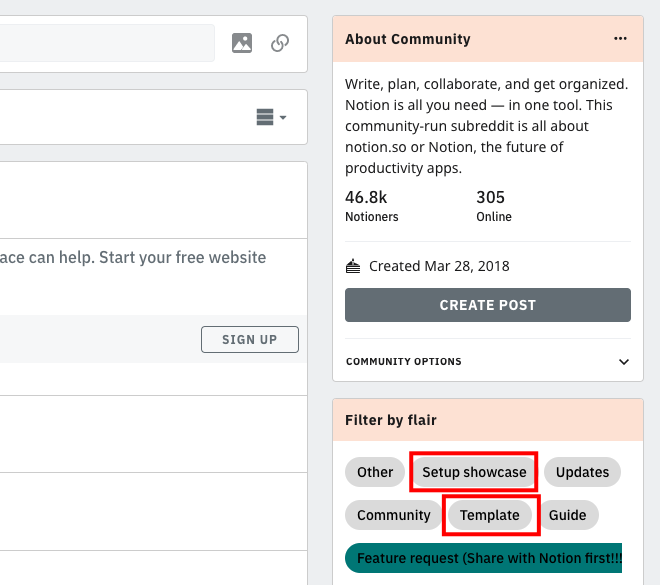Open About Community three-dots menu
The height and width of the screenshot is (585, 660).
pos(620,39)
